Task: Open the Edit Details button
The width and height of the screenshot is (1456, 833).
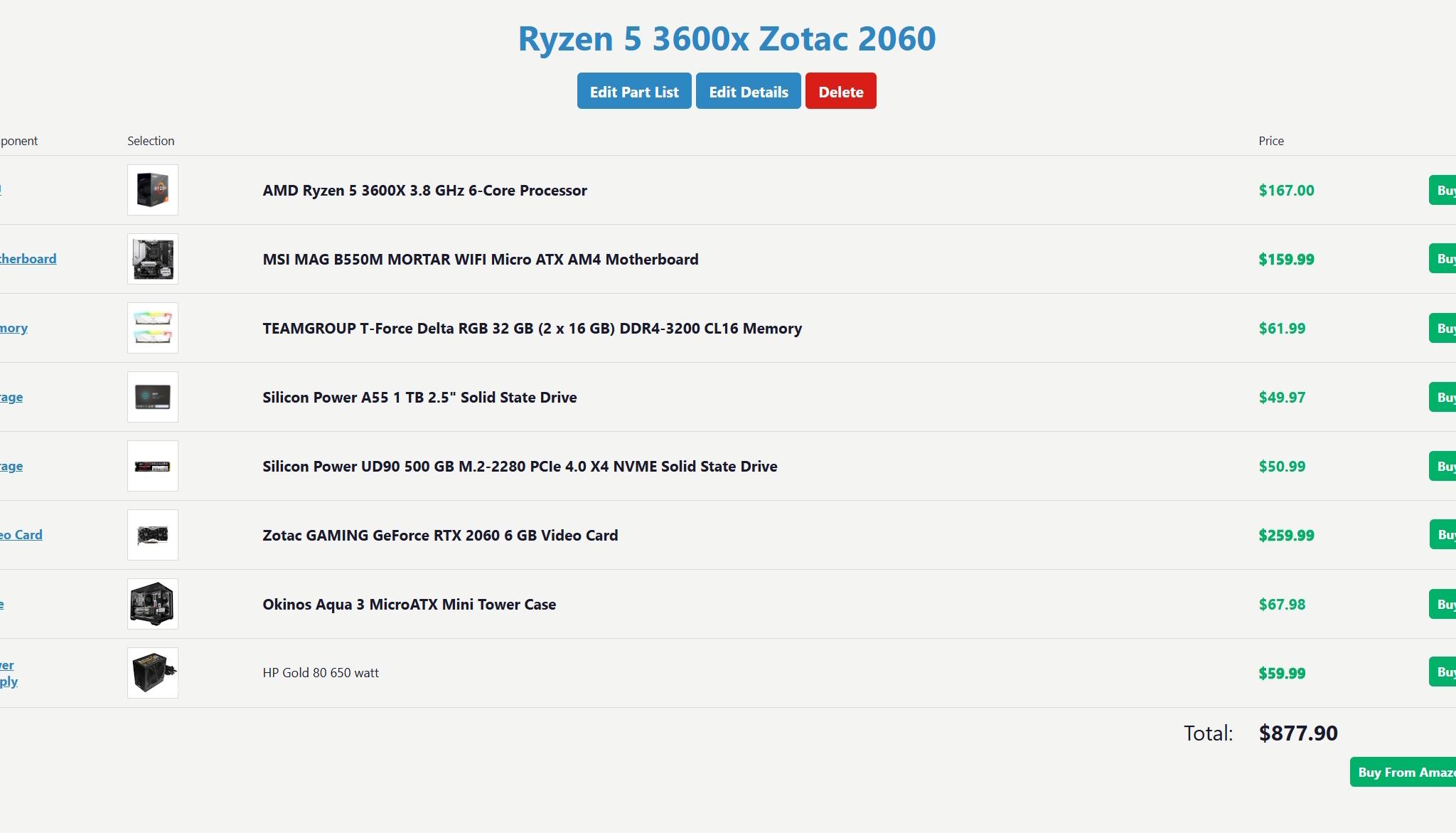Action: point(749,91)
